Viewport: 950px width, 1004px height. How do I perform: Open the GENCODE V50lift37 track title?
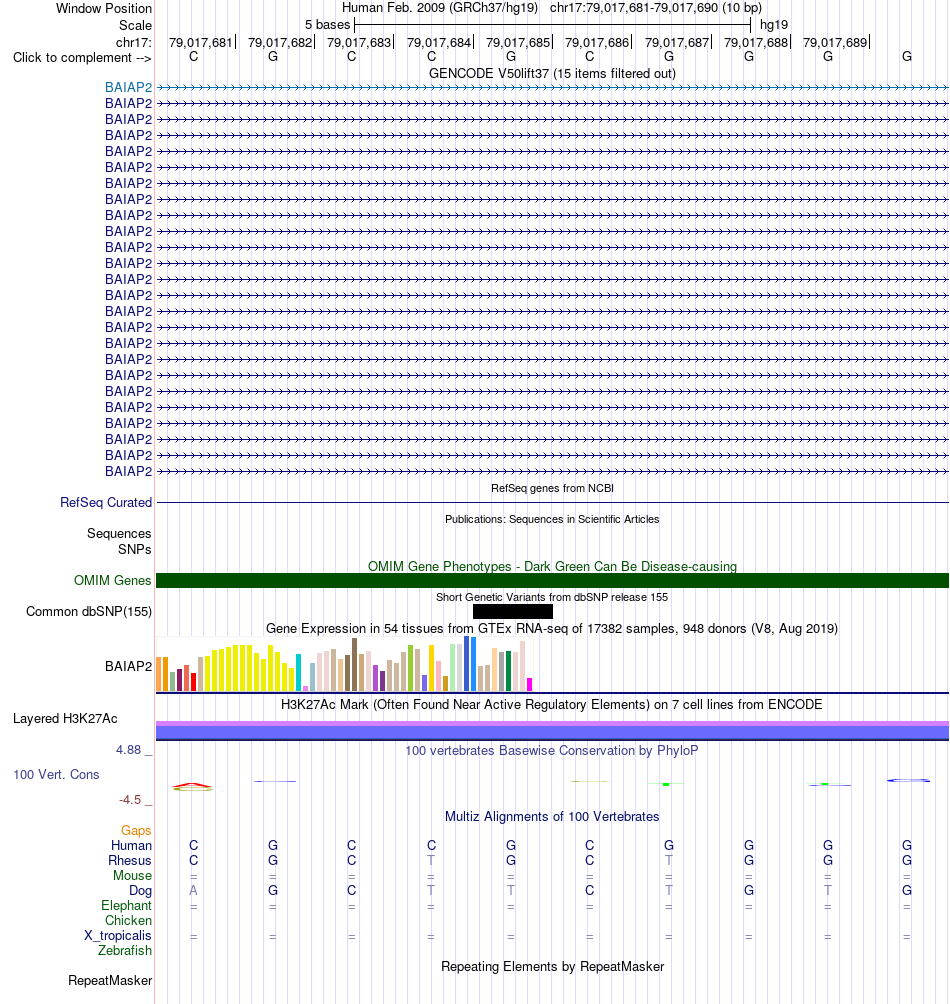[x=552, y=74]
